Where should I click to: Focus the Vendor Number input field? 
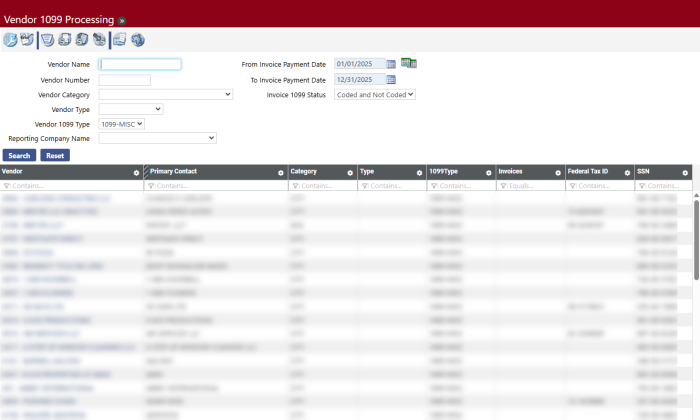point(125,80)
